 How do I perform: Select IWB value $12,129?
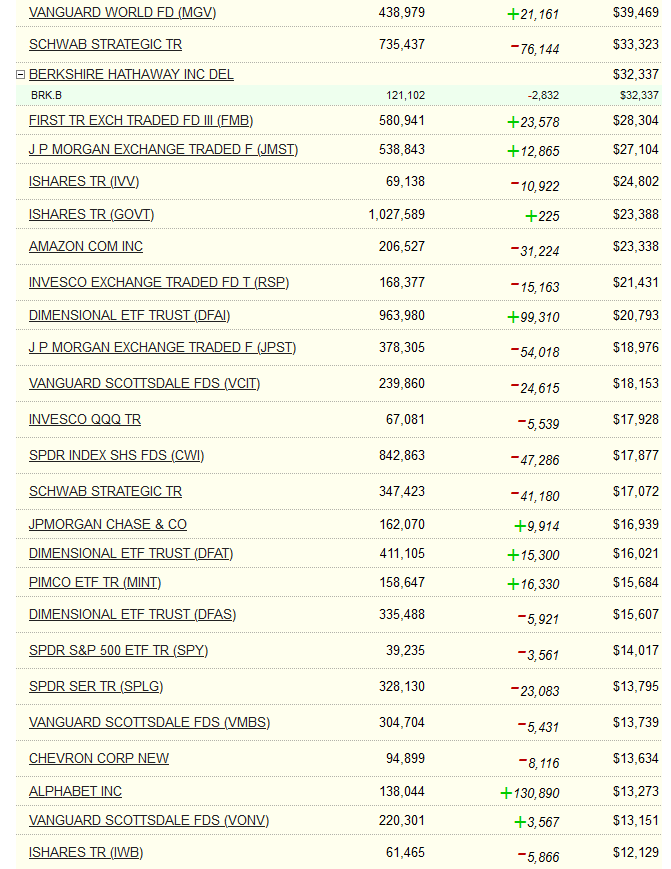pos(636,852)
